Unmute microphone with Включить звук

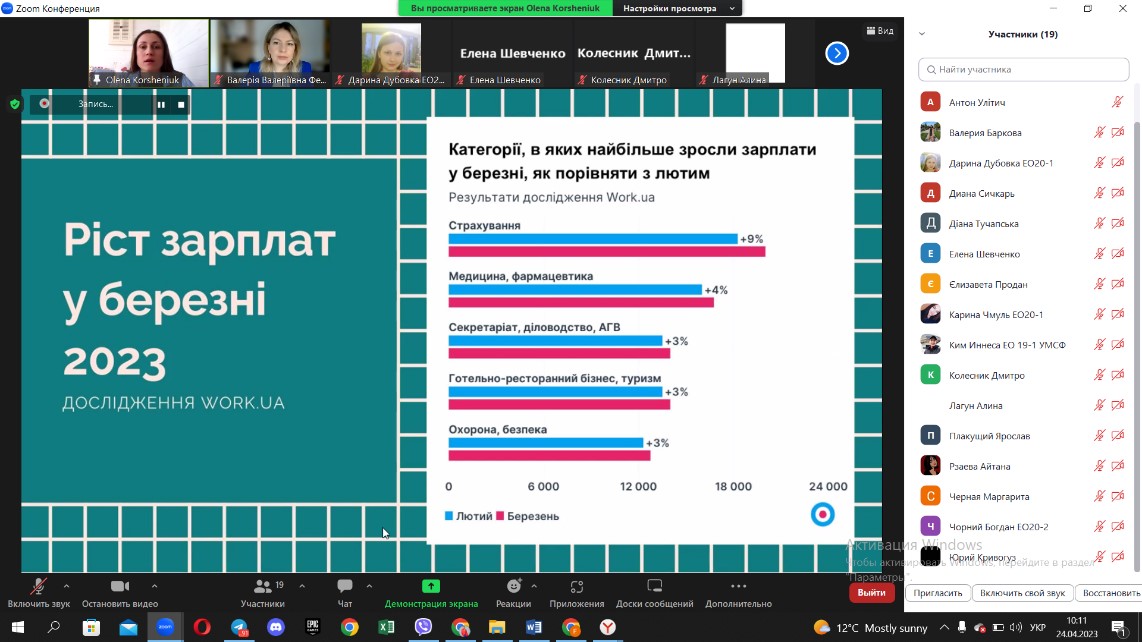39,593
